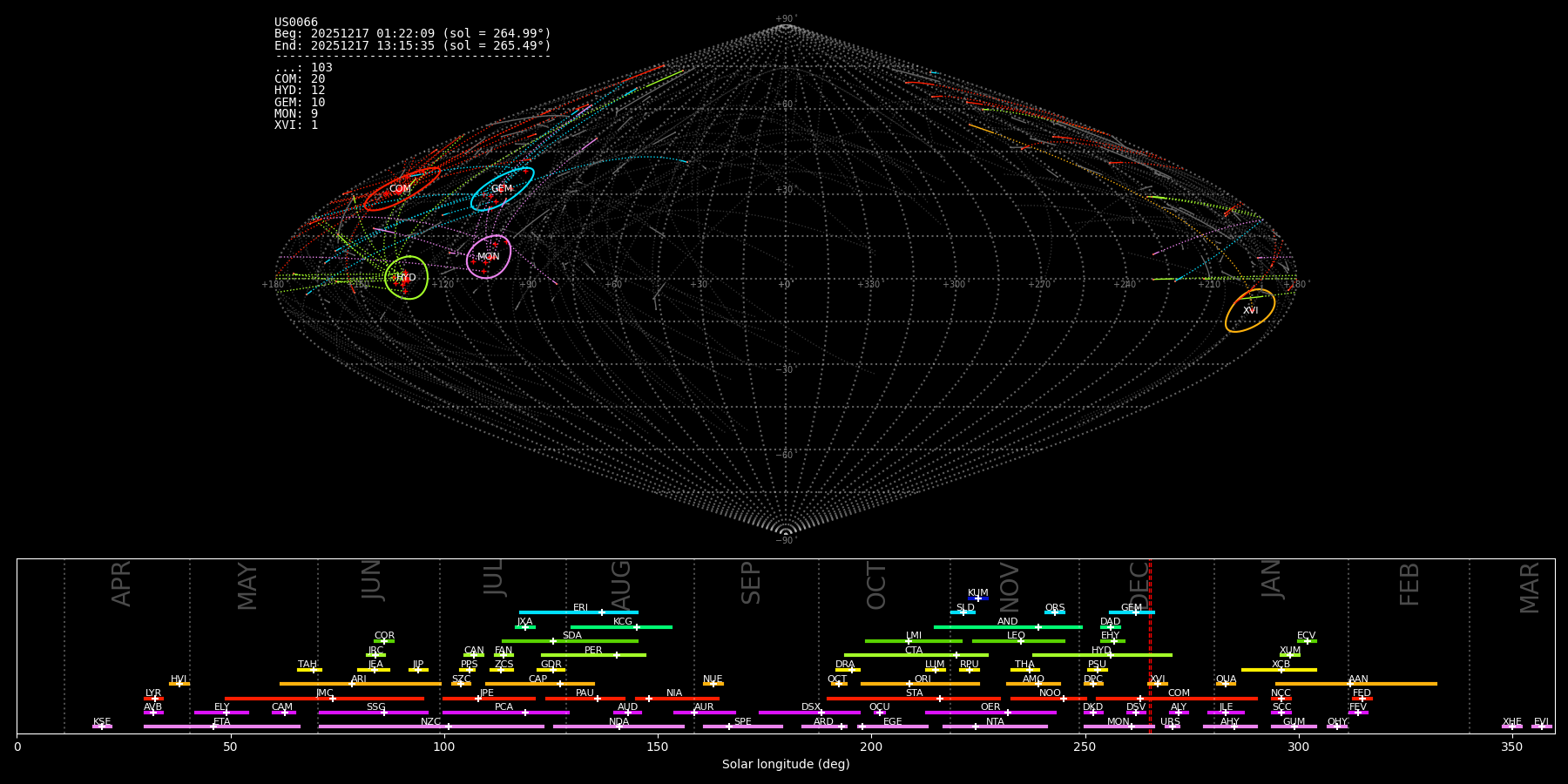1568x784 pixels.
Task: Click the COM shower bar in timeline
Action: [1179, 699]
